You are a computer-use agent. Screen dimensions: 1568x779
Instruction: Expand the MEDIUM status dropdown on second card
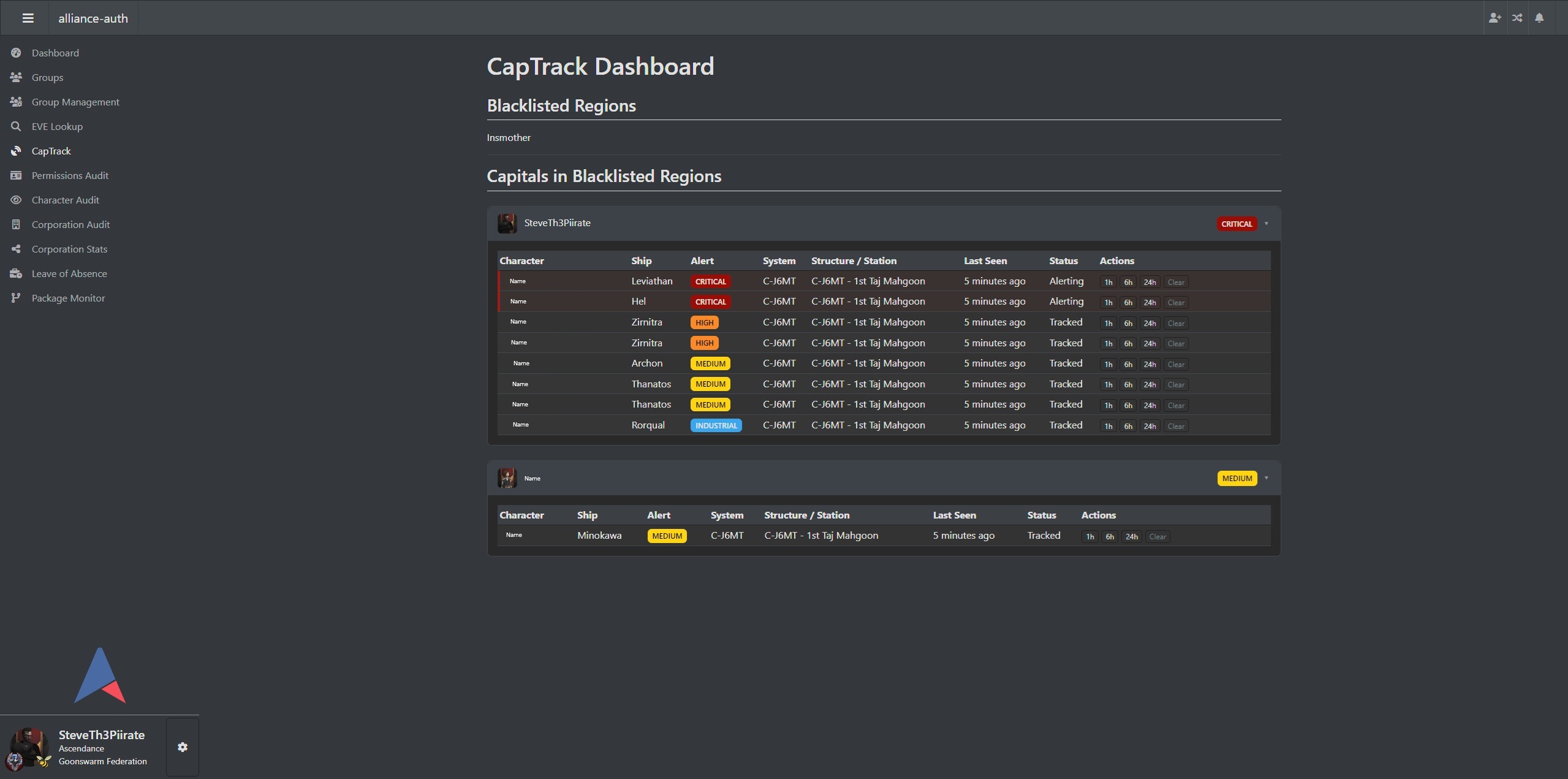tap(1267, 478)
